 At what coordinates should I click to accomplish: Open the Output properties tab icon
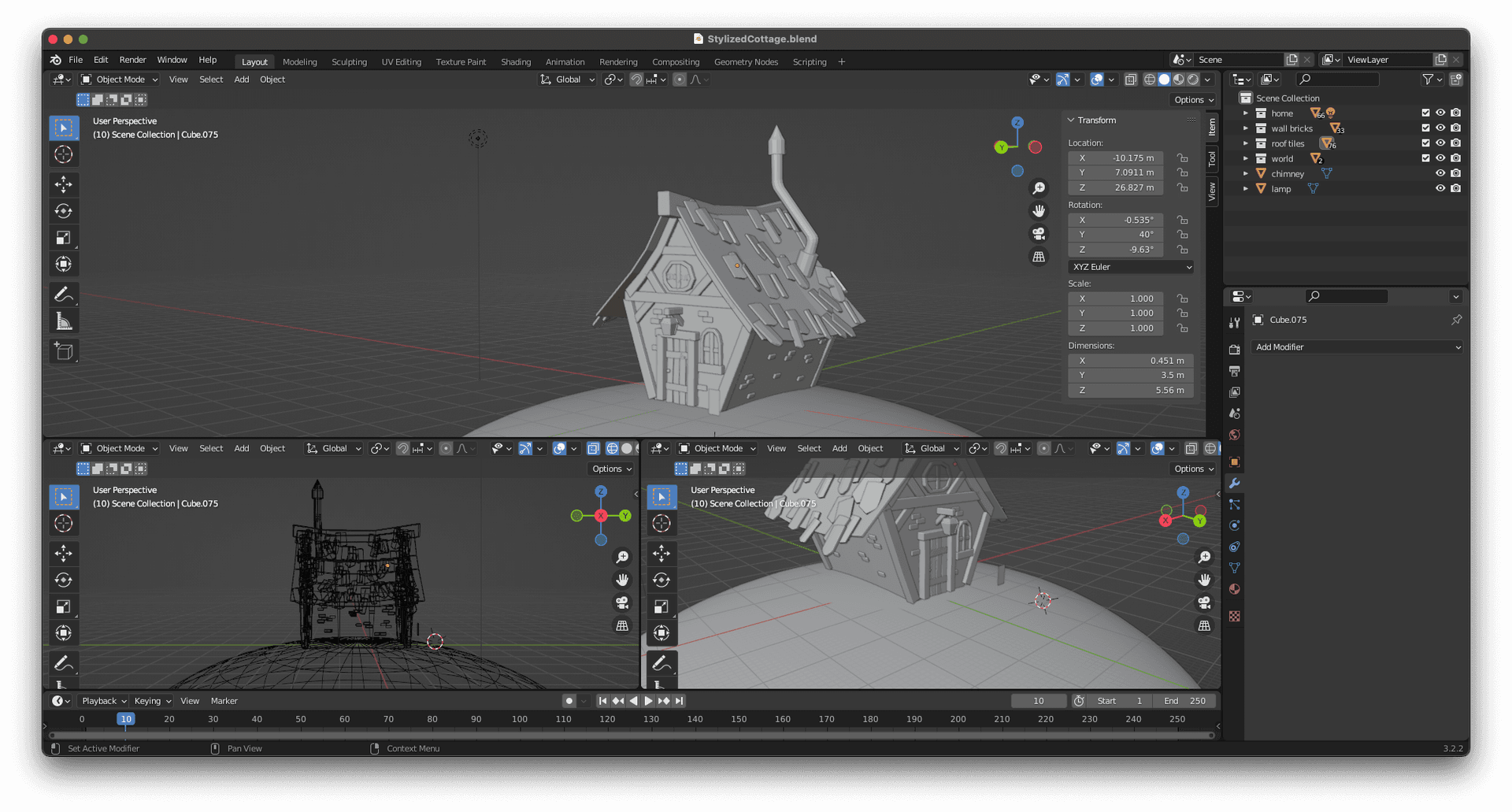point(1234,370)
